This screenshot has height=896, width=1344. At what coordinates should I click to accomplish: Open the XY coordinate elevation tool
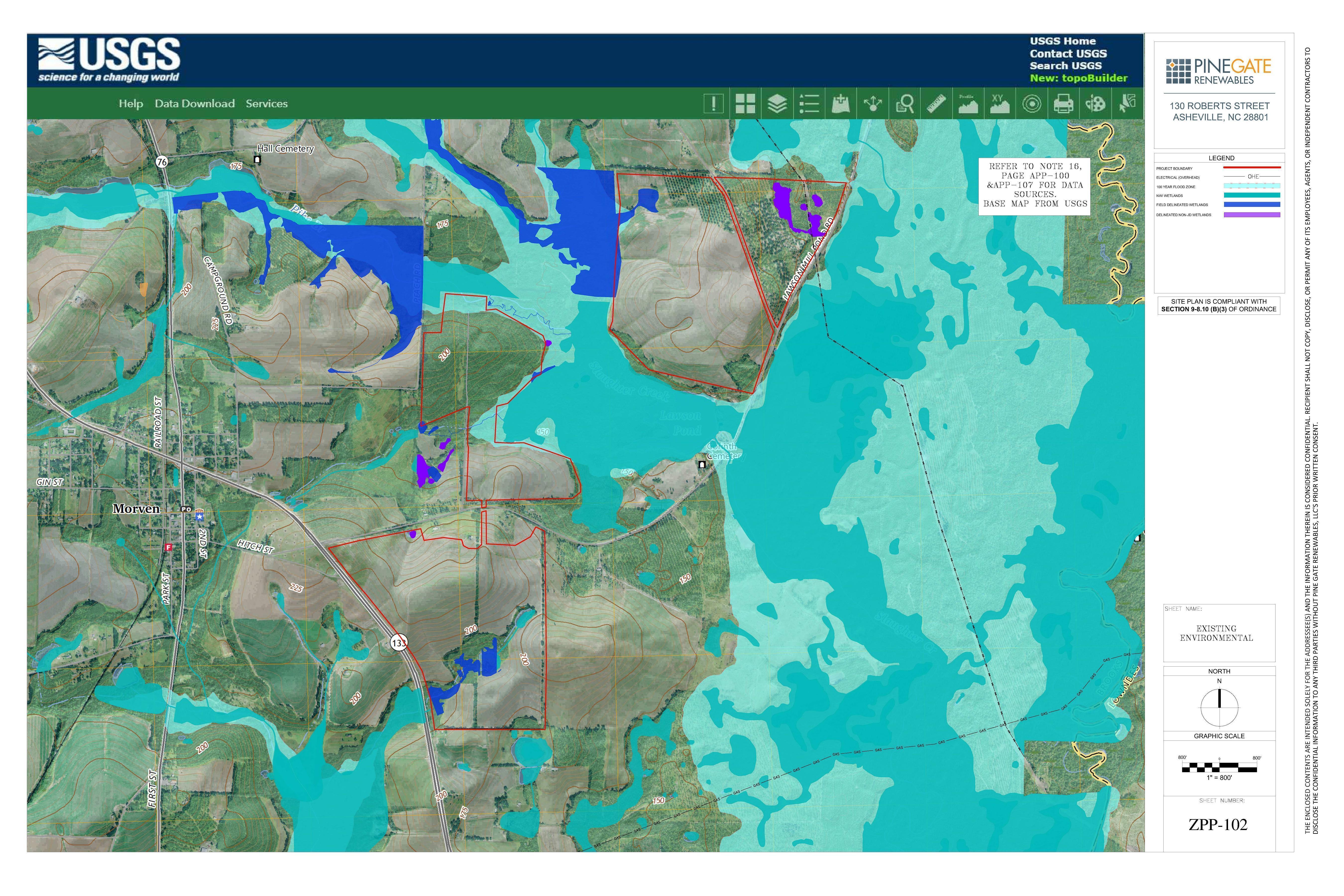point(1000,104)
